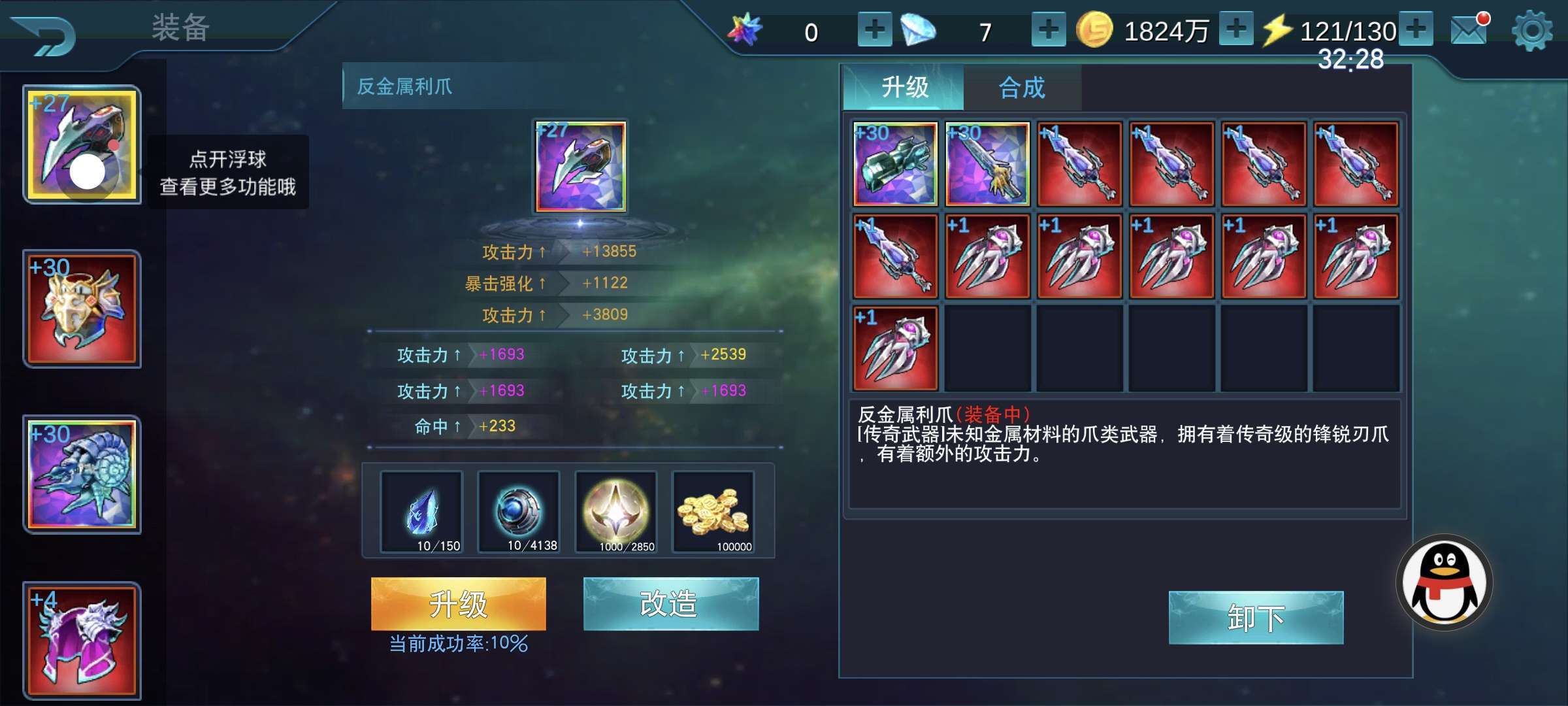Screen dimensions: 1568x706
Task: Switch to the 升级 tab
Action: pos(904,87)
